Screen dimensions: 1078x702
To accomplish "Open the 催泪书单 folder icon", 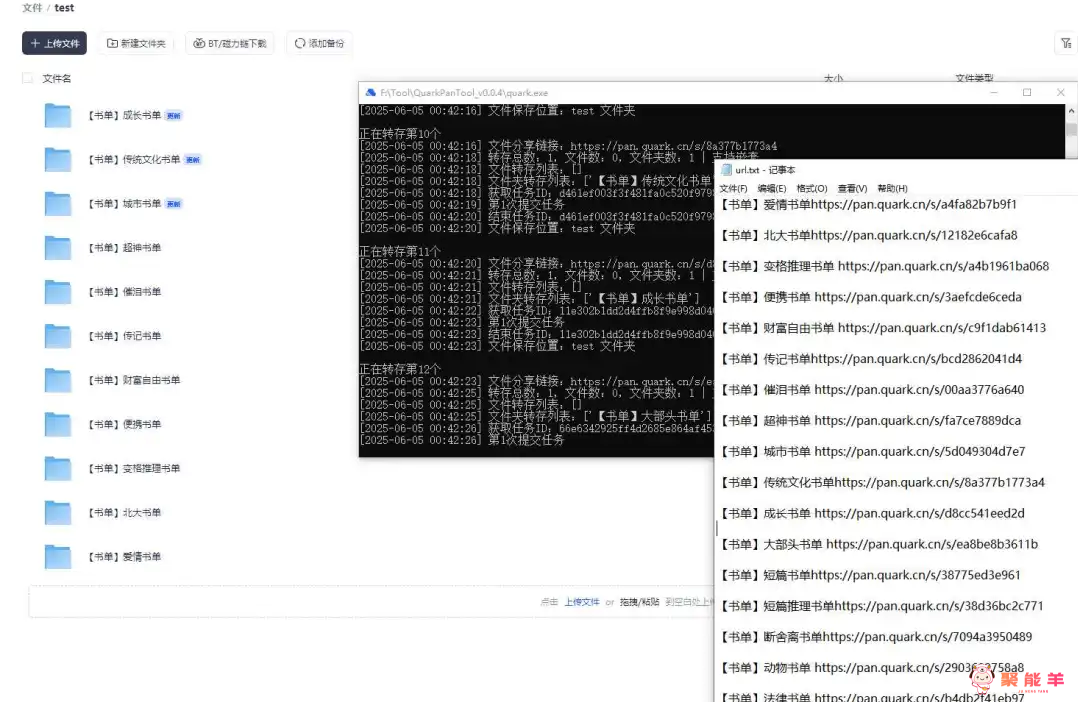I will pos(58,292).
